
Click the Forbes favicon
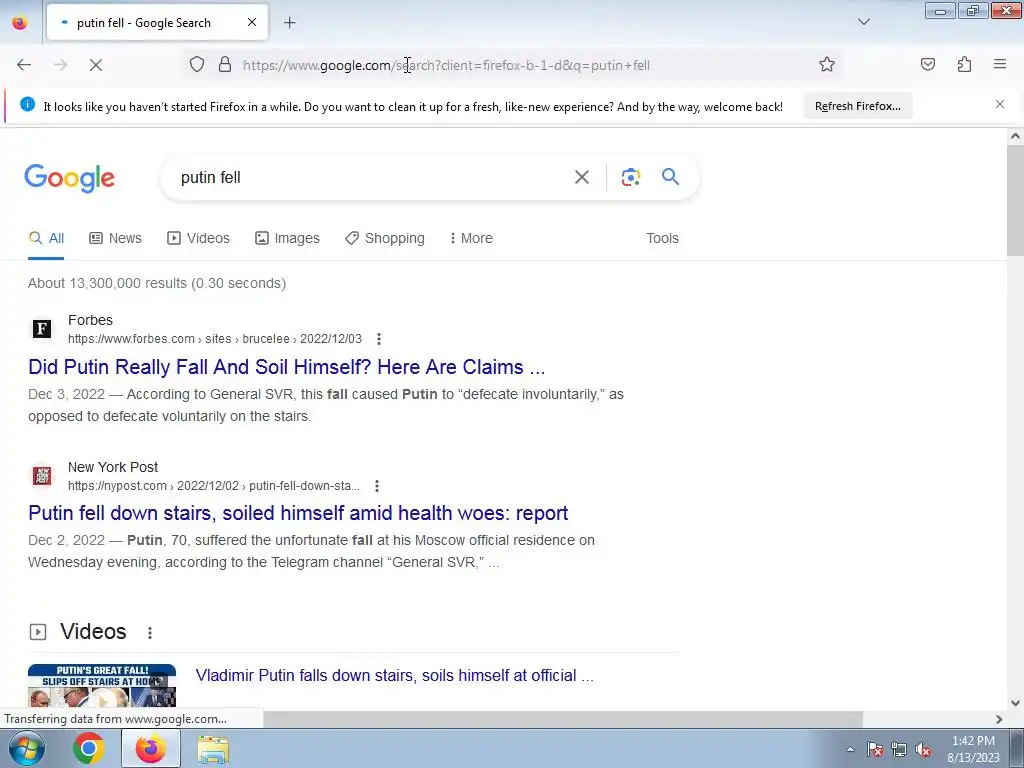[42, 328]
